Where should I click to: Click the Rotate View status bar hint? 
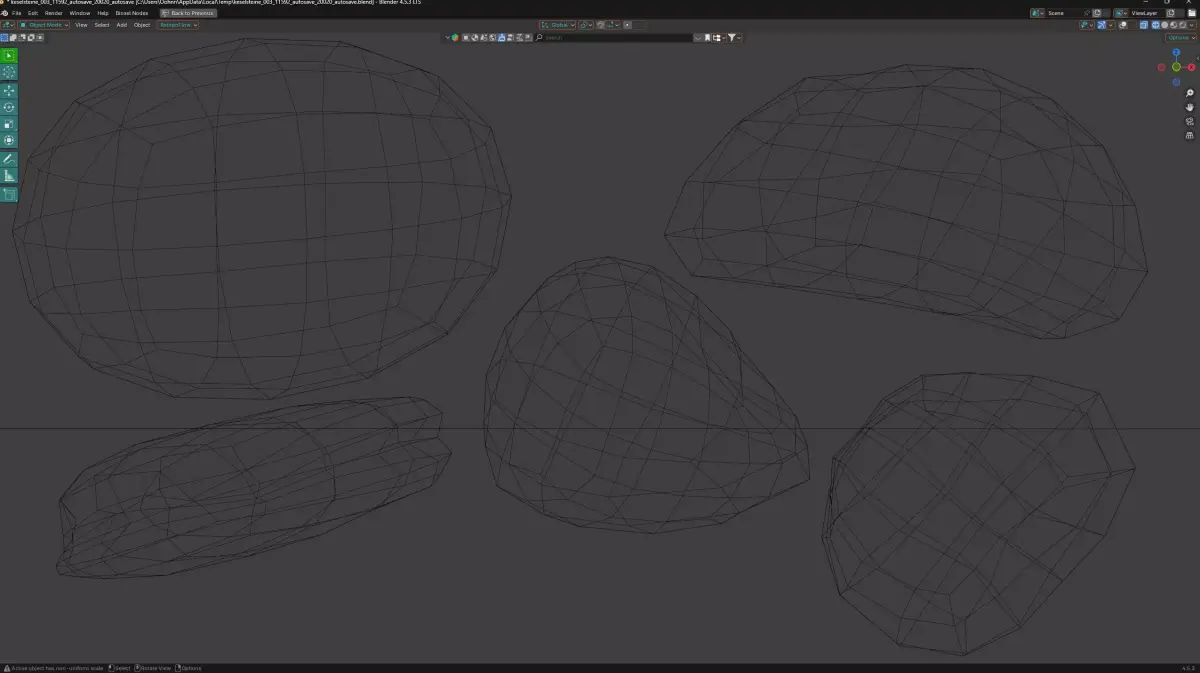155,668
